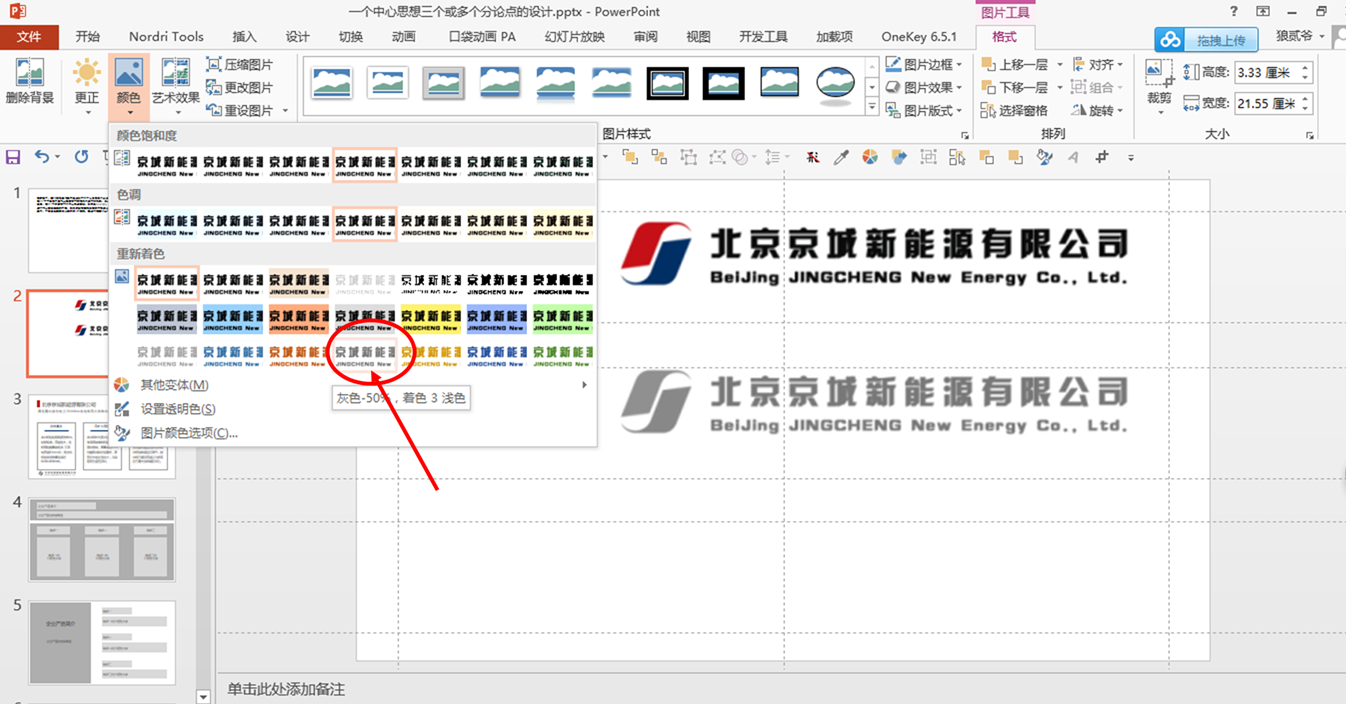This screenshot has width=1346, height=704.
Task: Click Change Picture (更改图片)
Action: 240,87
